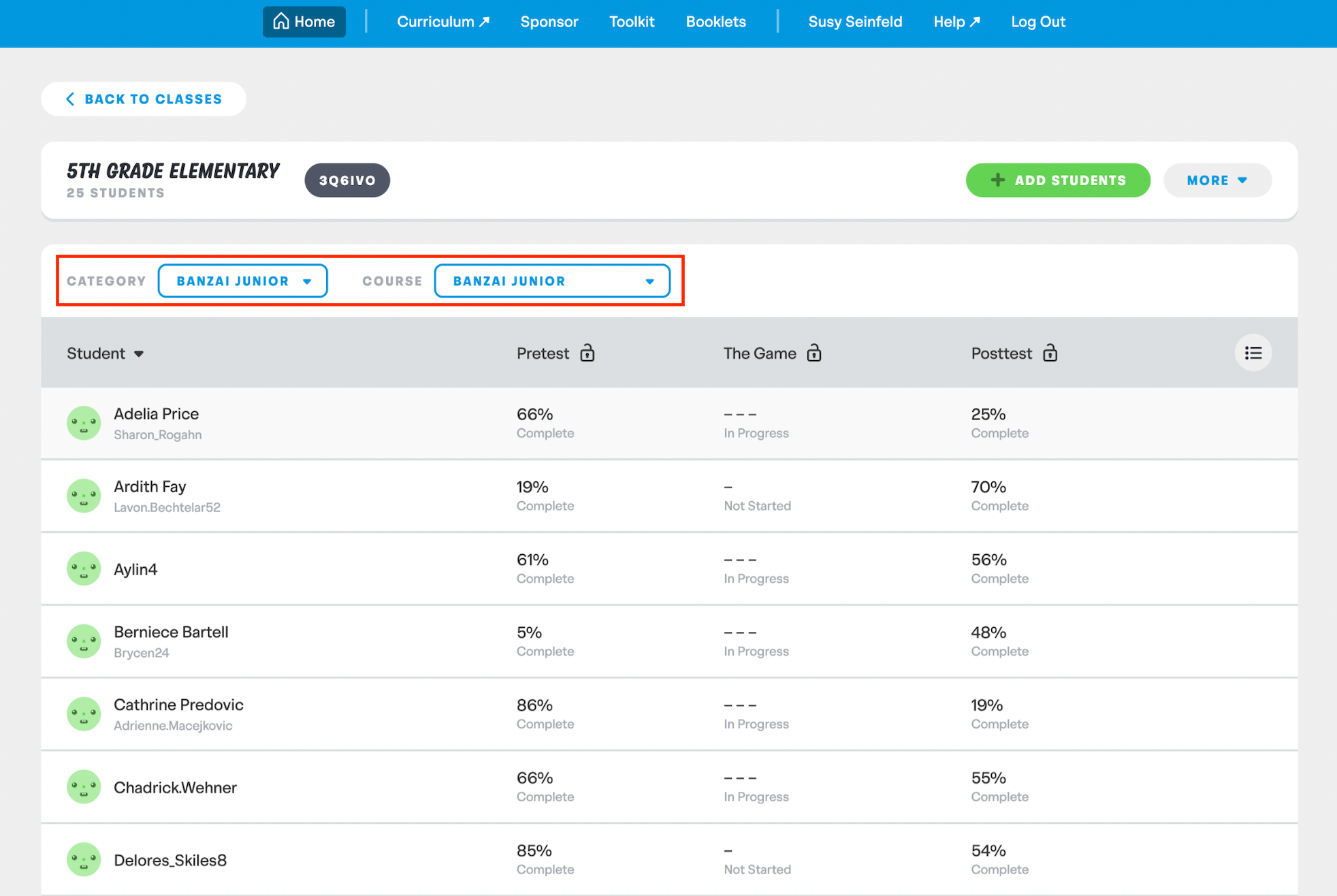Click Chadrick.Wehner's avatar icon
Viewport: 1337px width, 896px height.
[84, 787]
